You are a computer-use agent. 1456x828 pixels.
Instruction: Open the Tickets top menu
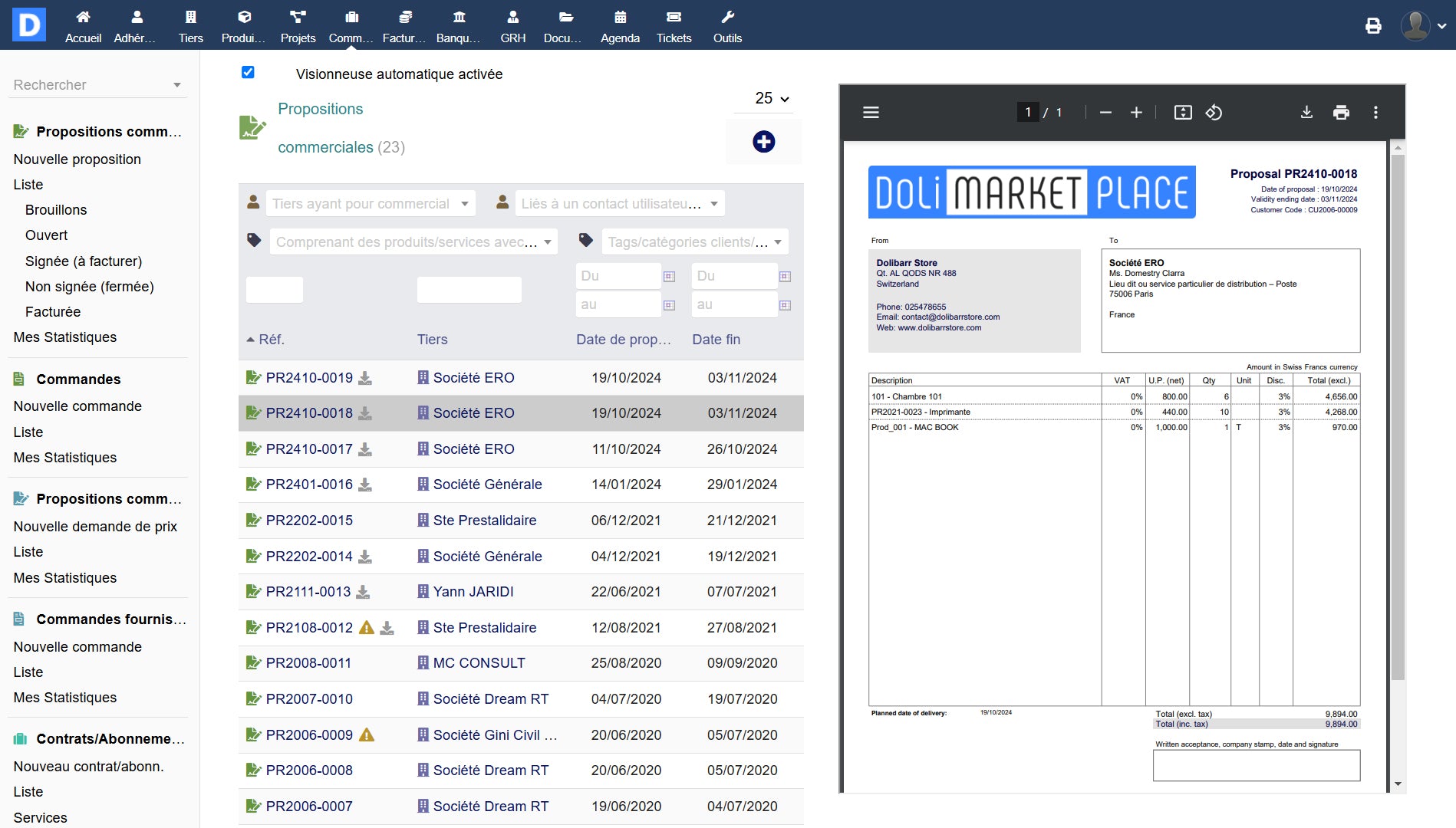click(674, 25)
